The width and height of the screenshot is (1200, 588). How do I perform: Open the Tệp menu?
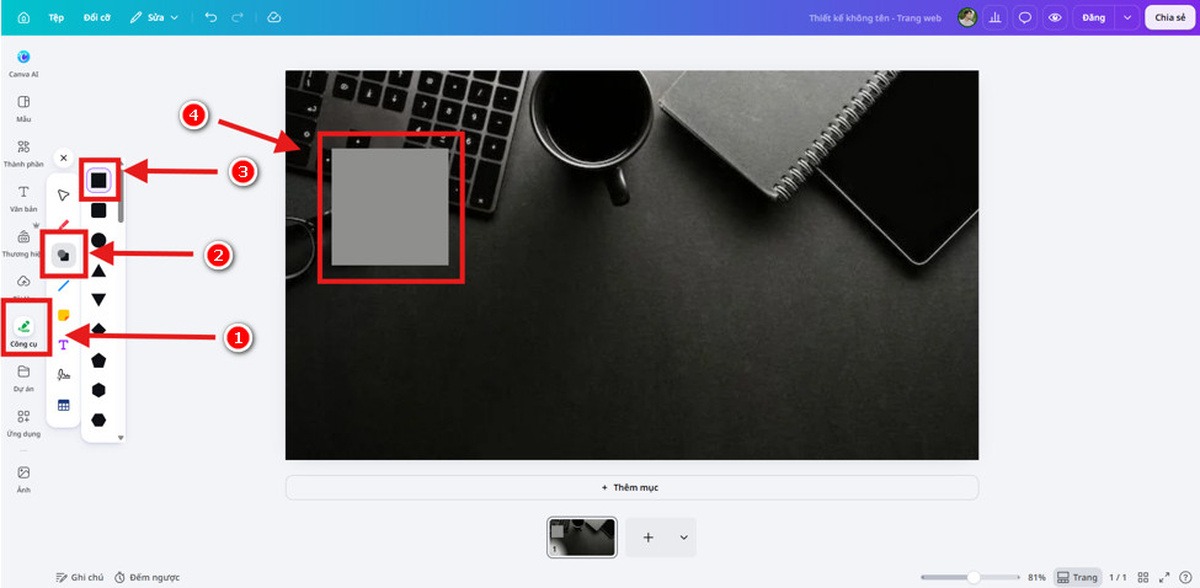pyautogui.click(x=57, y=18)
